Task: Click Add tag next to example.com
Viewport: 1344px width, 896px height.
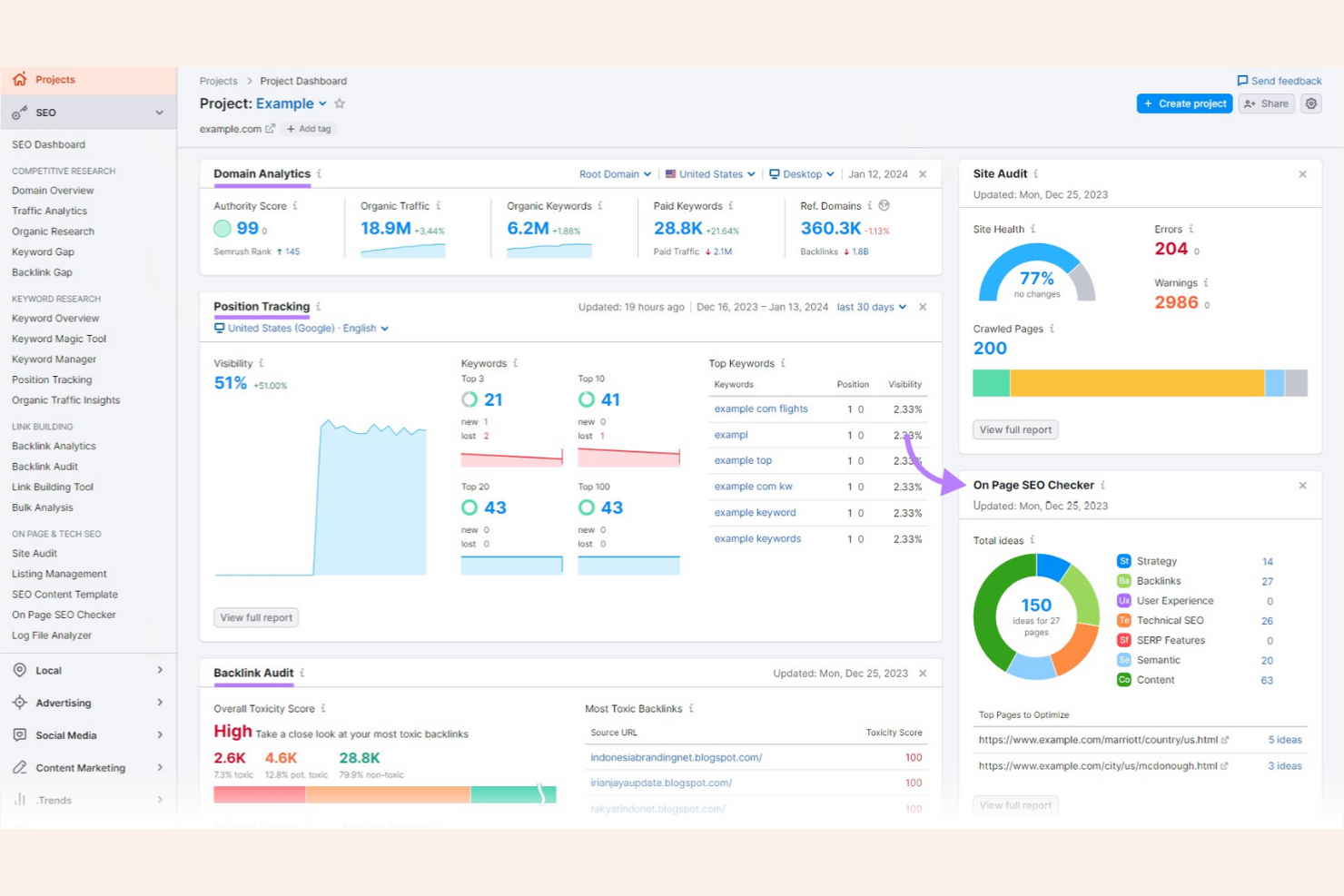Action: pyautogui.click(x=309, y=129)
